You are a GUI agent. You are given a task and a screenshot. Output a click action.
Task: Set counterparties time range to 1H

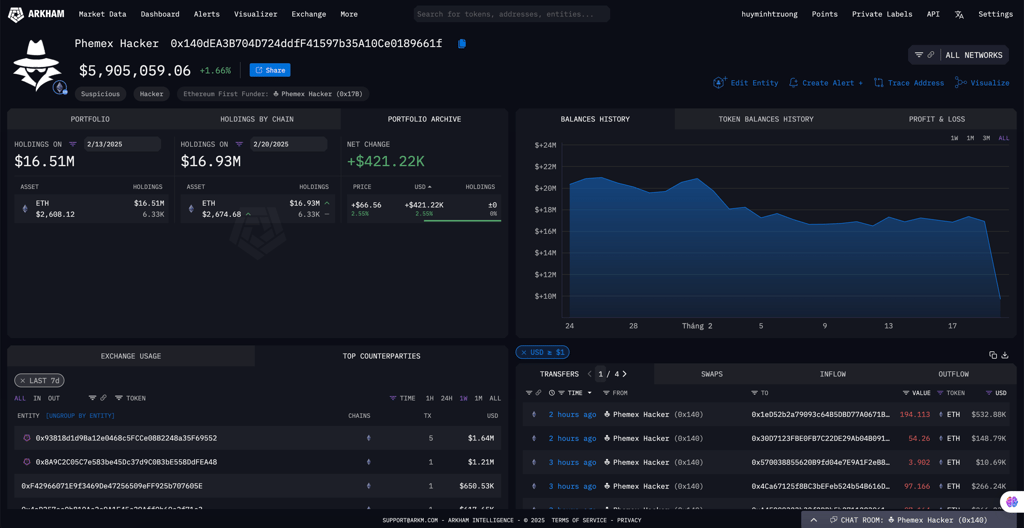[x=430, y=398]
